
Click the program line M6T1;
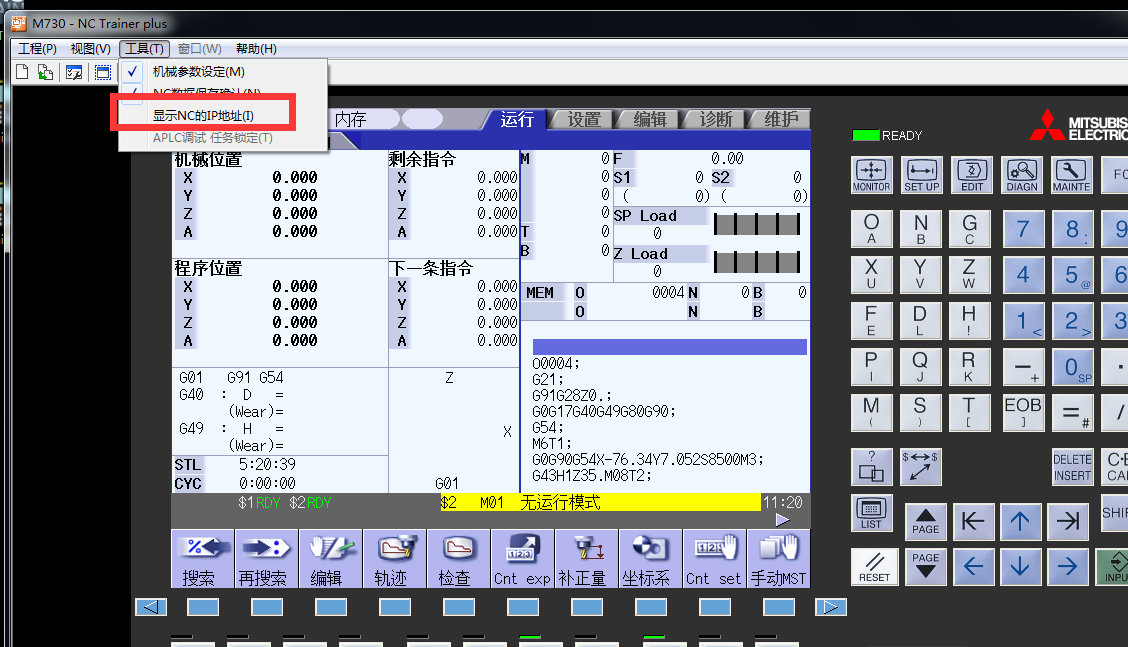[x=552, y=443]
